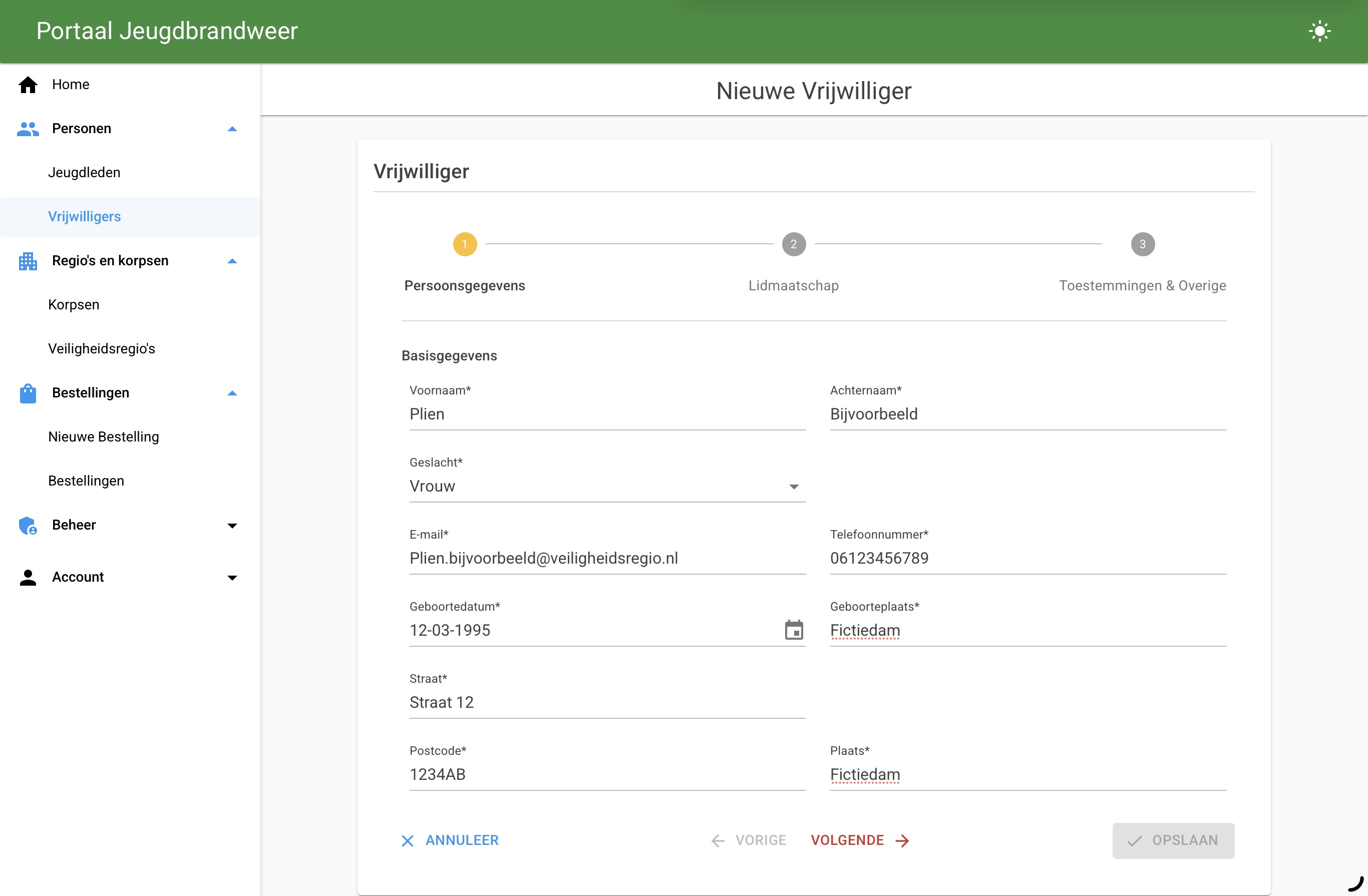Open Veiligheidsregio's in the sidebar
Screen dimensions: 1368x896
(x=130, y=349)
